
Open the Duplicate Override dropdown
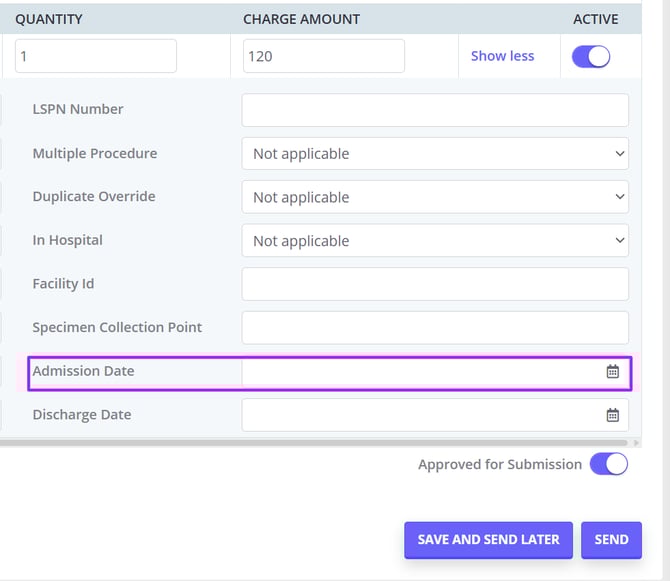435,197
